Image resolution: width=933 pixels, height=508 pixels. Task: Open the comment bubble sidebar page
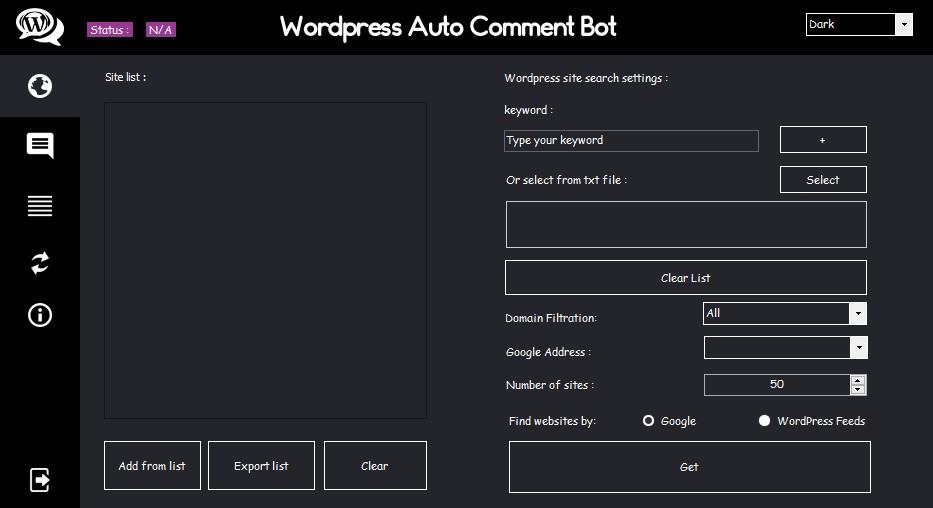coord(40,146)
